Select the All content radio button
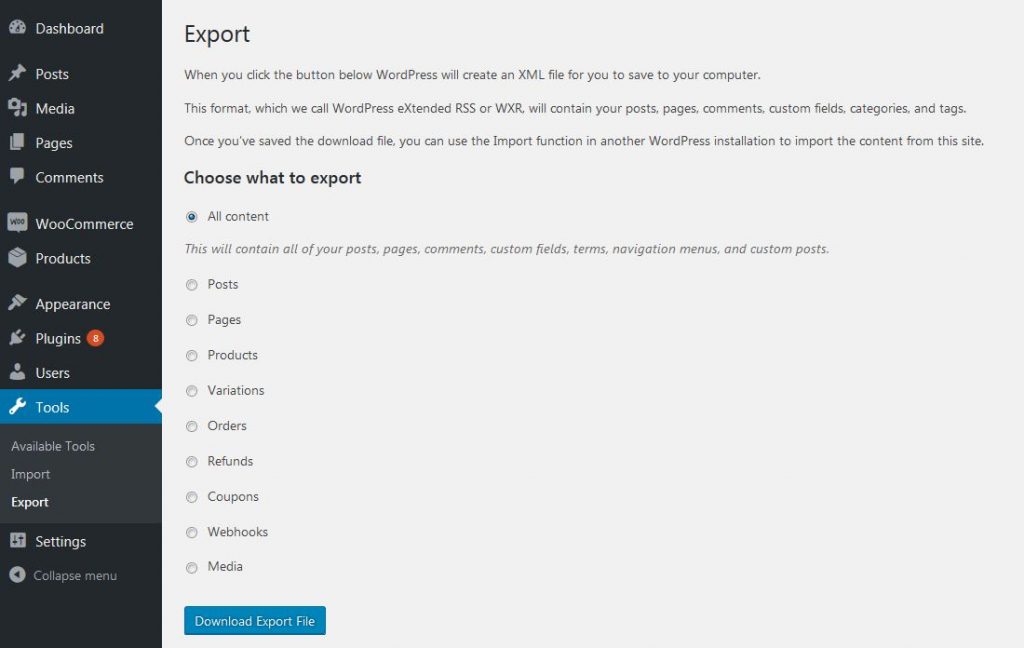The width and height of the screenshot is (1024, 648). 191,217
